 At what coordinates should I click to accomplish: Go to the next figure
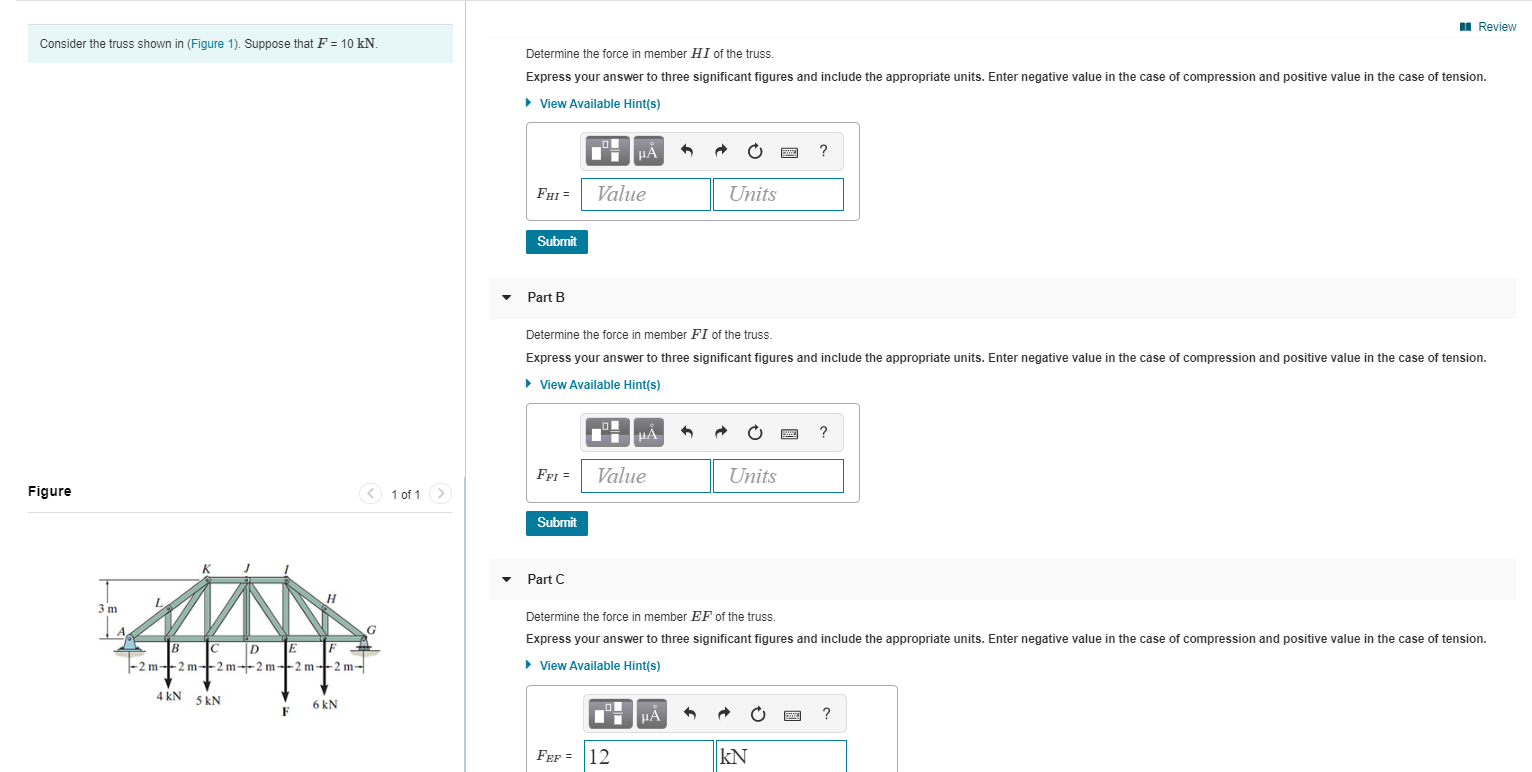[441, 493]
